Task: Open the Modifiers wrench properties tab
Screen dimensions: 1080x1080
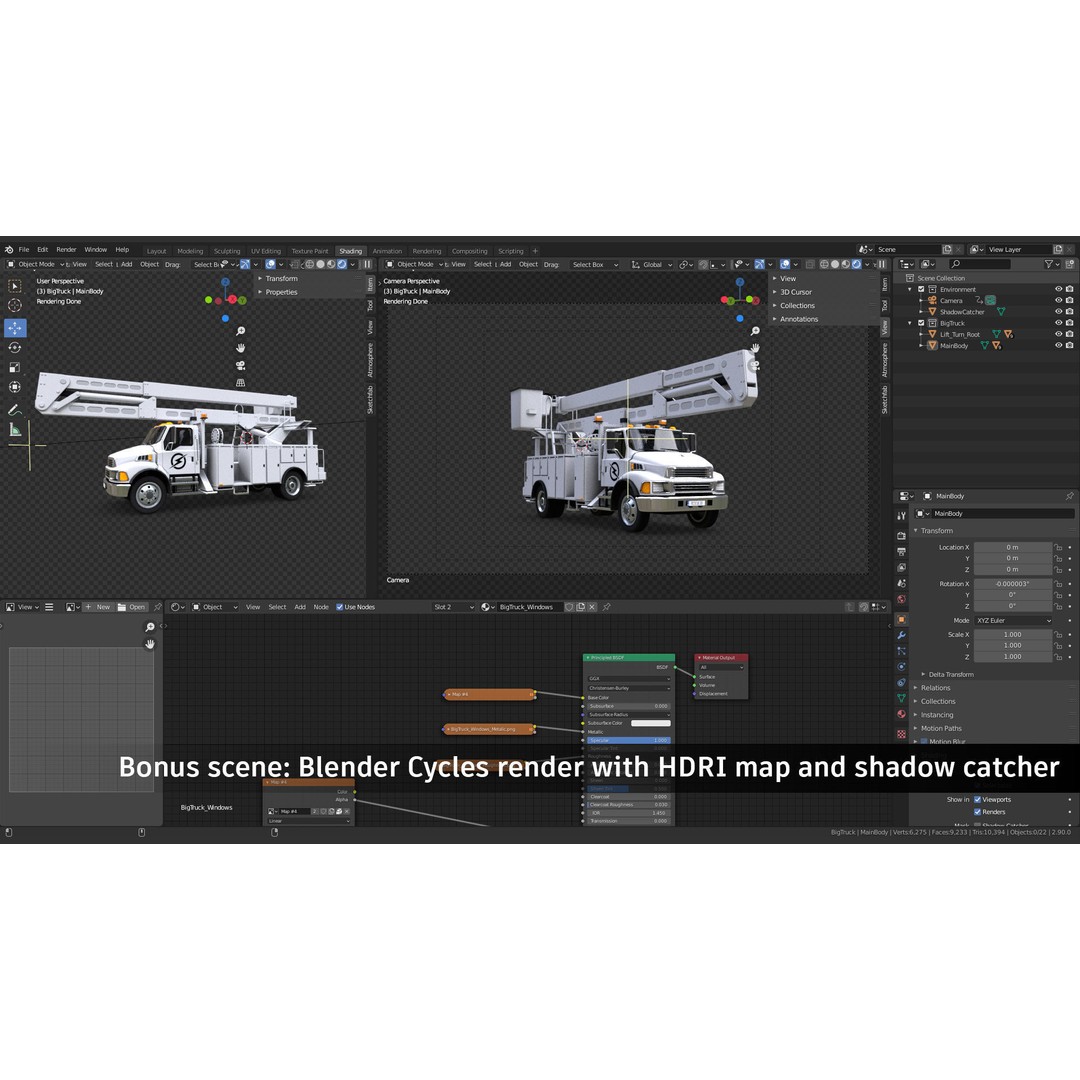Action: [902, 635]
